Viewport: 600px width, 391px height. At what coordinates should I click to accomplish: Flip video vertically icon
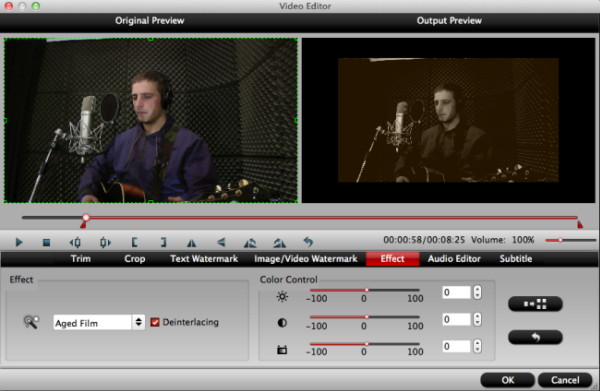[x=221, y=242]
